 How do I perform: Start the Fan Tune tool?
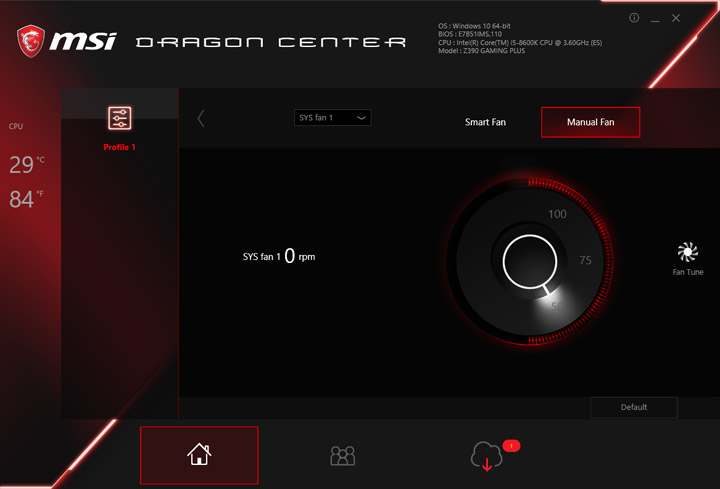[x=687, y=259]
